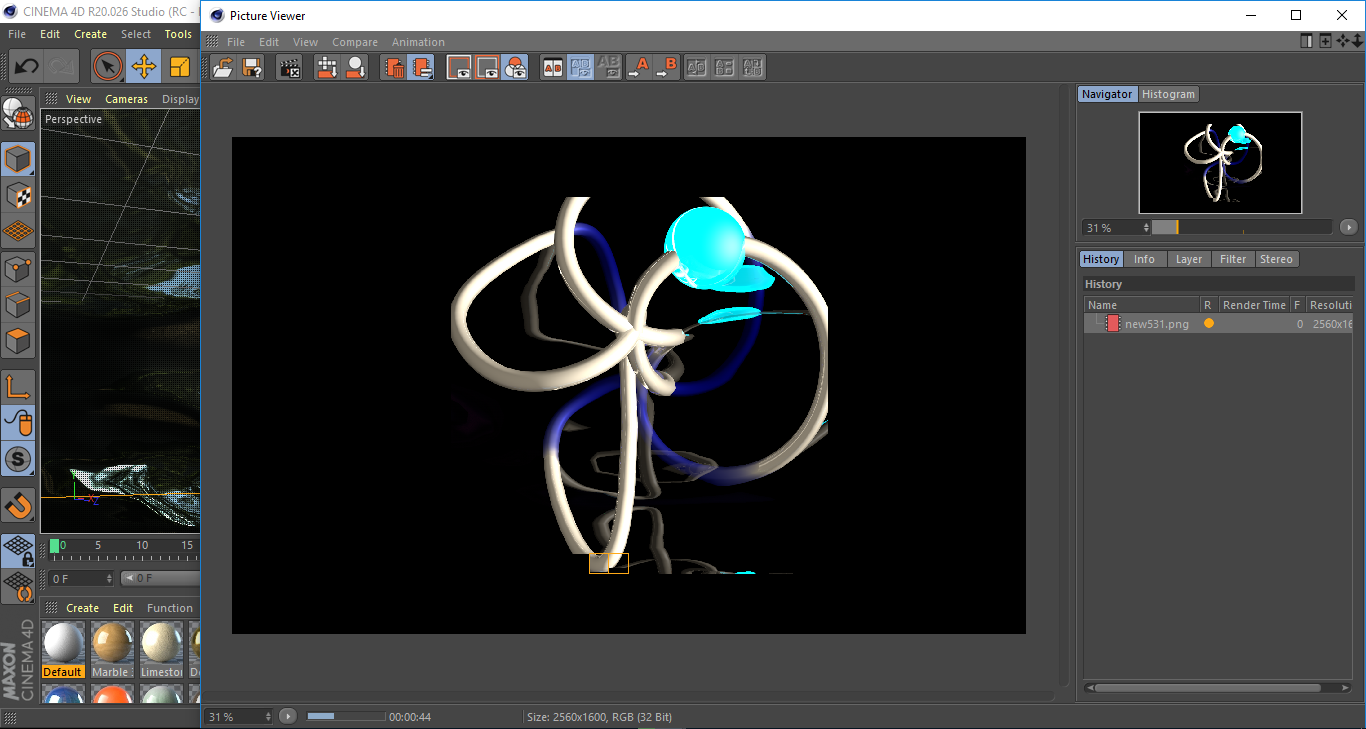Toggle the Workplane orange grid mode
This screenshot has width=1366, height=729.
18,231
